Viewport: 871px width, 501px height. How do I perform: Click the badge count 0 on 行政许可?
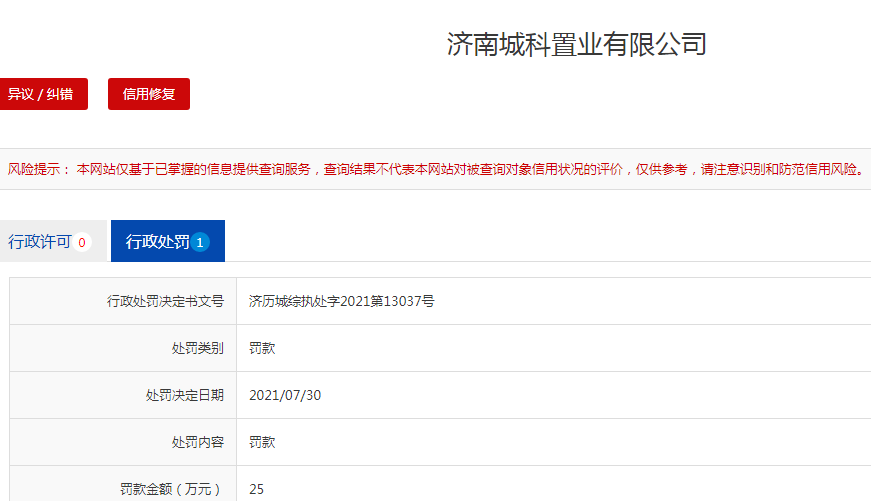(82, 242)
